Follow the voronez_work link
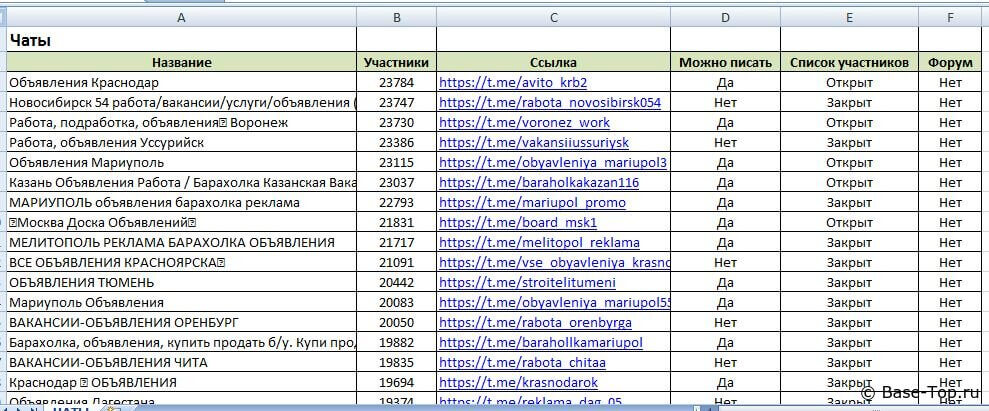 click(524, 122)
